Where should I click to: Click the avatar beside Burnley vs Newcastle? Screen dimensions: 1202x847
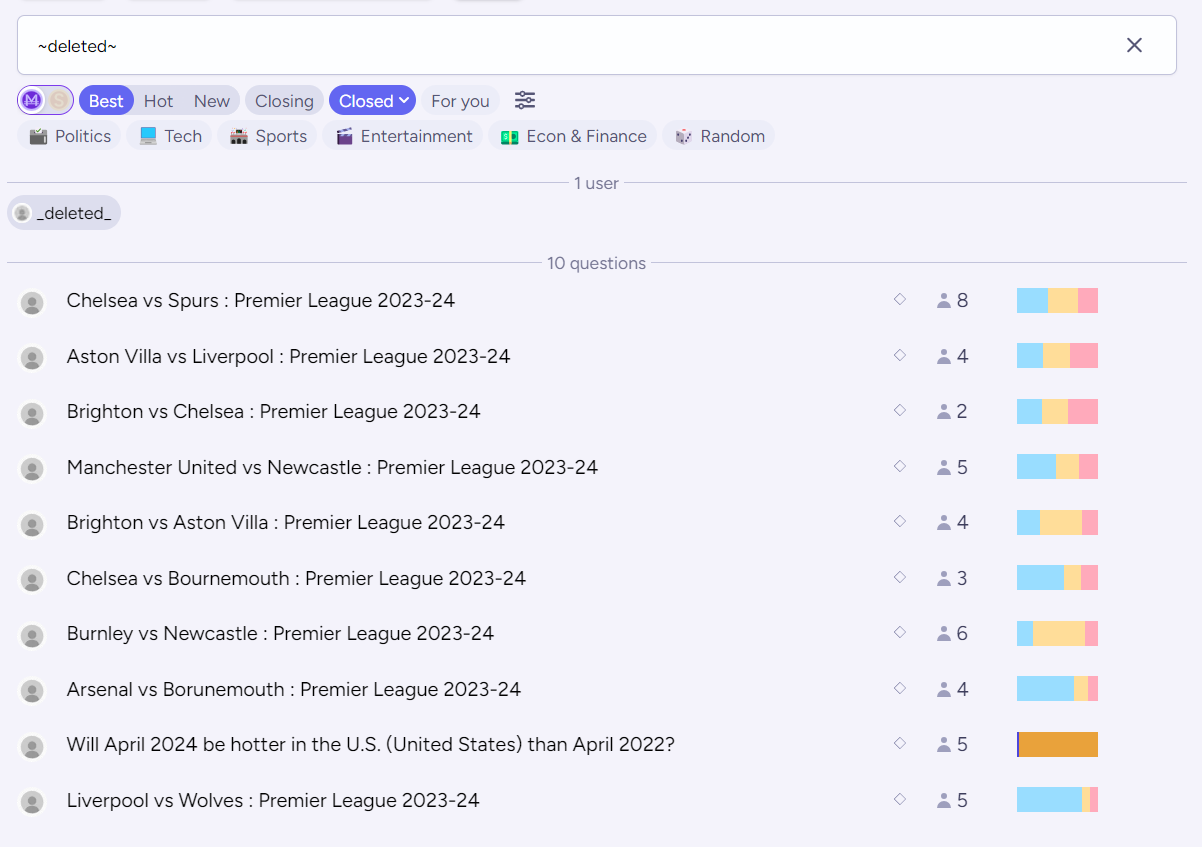coord(32,636)
